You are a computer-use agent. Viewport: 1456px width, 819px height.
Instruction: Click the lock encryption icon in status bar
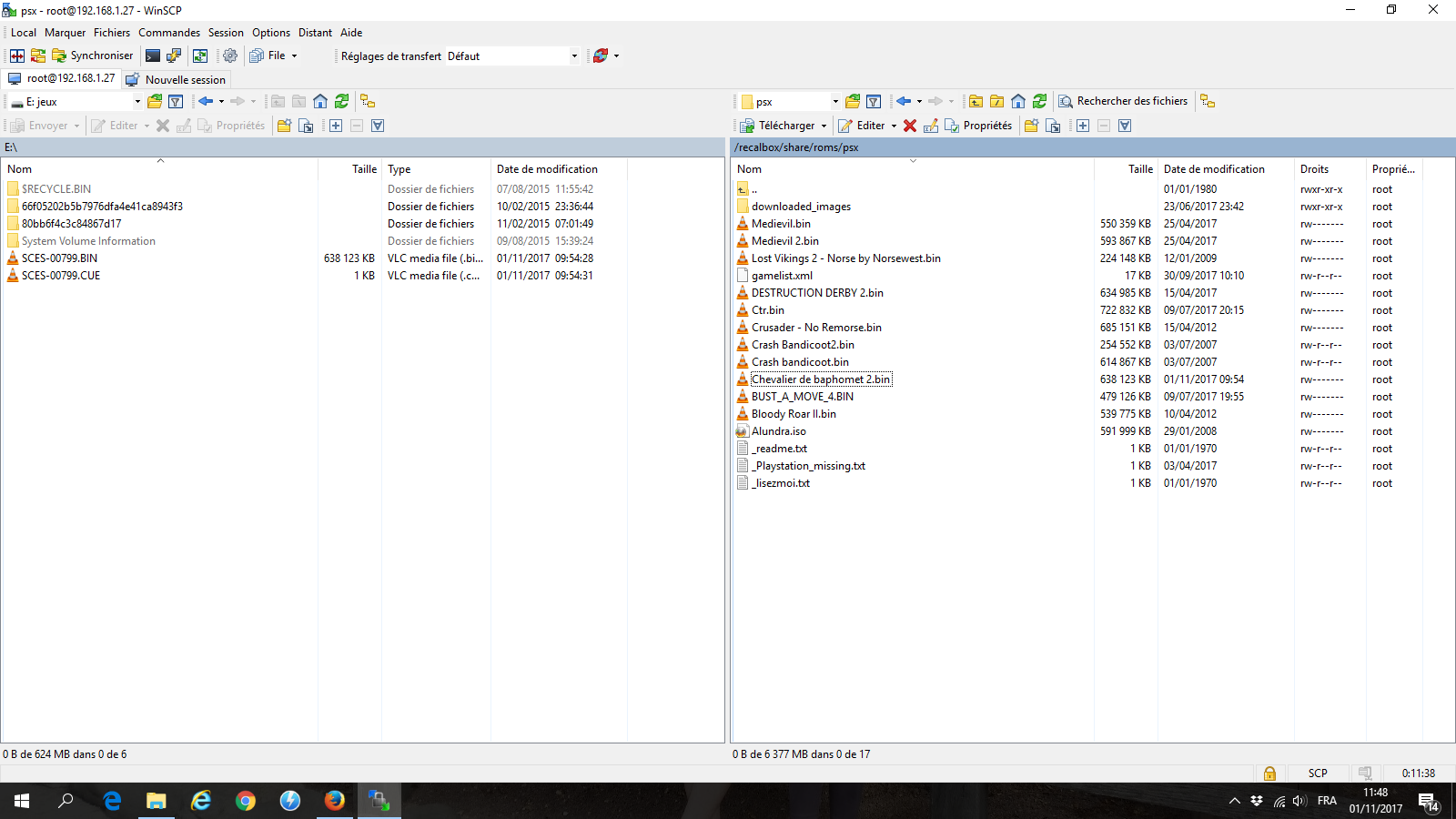[x=1269, y=773]
